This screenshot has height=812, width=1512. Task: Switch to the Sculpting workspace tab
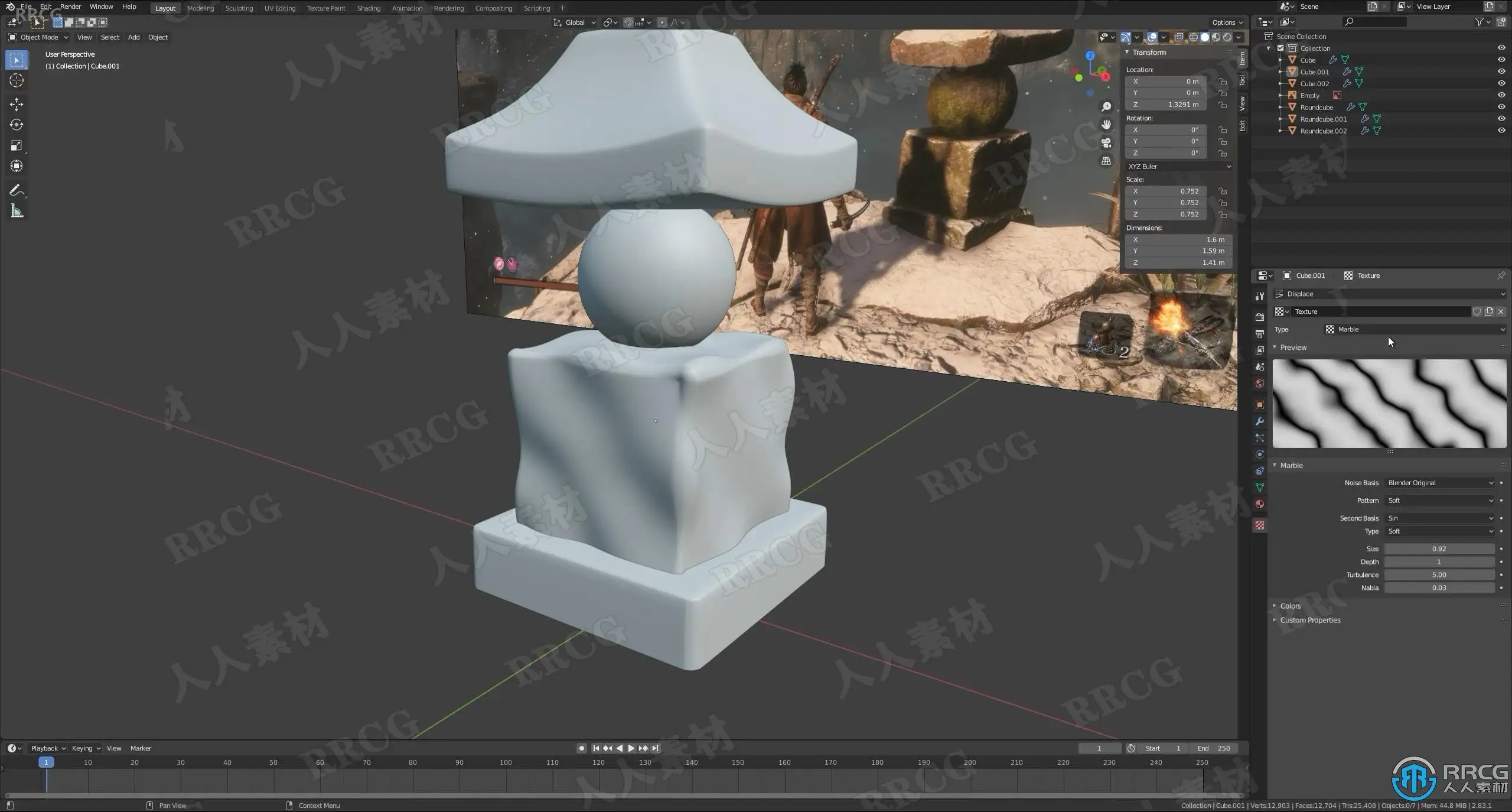[239, 8]
